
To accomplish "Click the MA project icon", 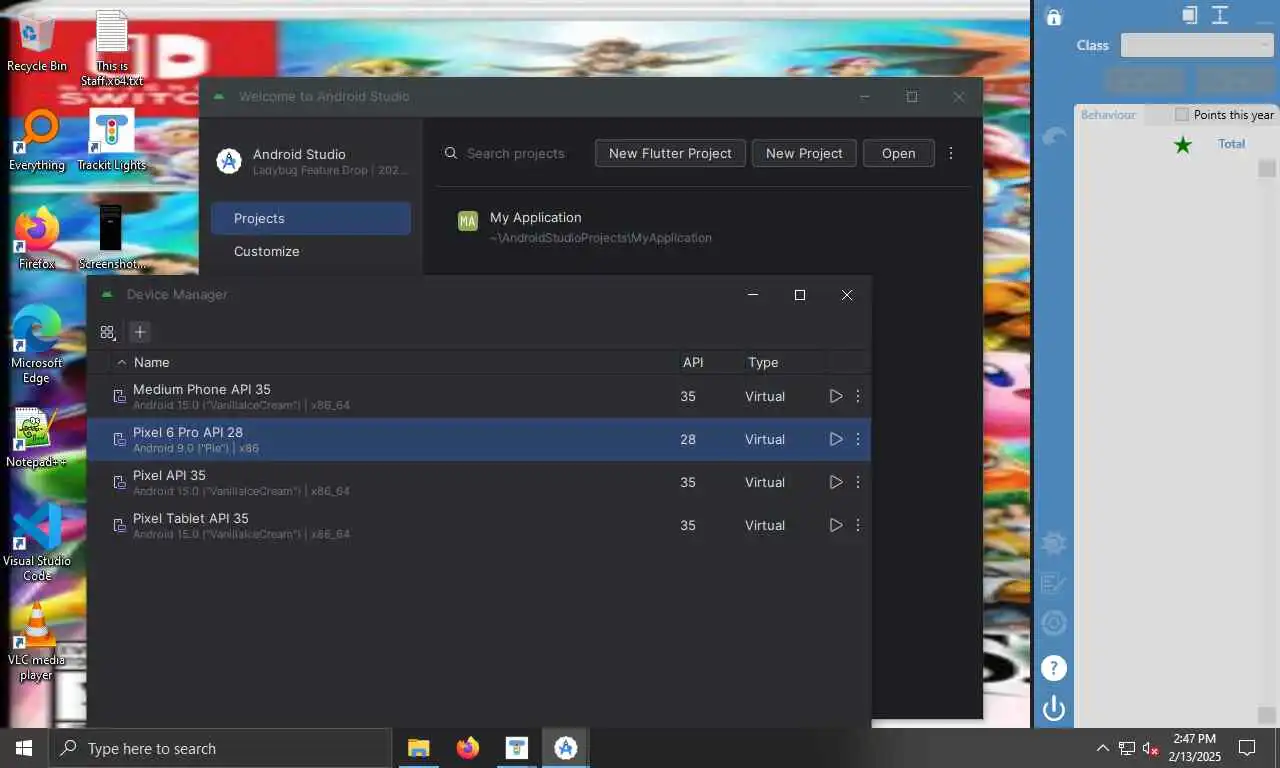I will coord(467,221).
